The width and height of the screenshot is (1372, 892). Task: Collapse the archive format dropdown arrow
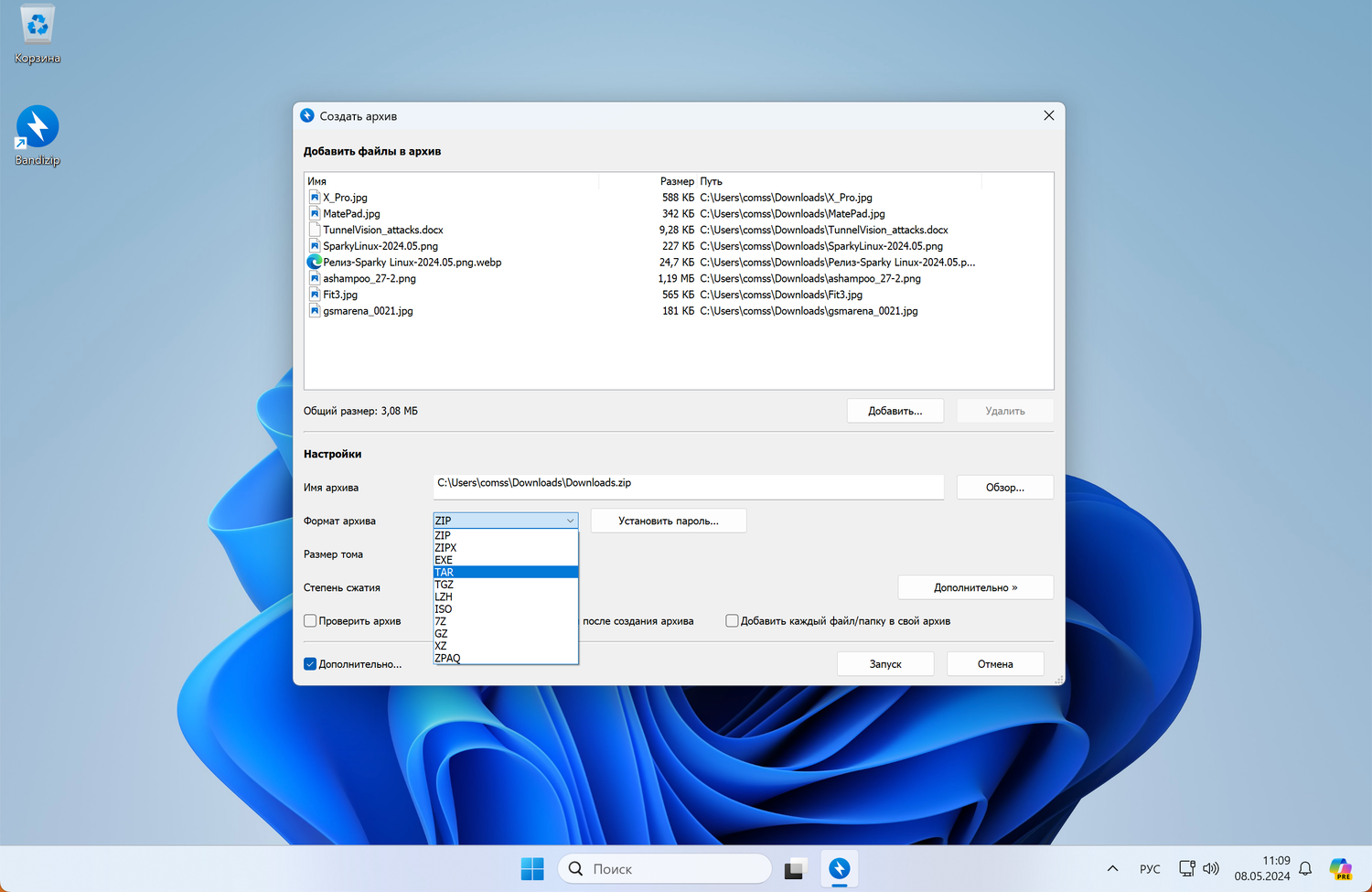[570, 521]
